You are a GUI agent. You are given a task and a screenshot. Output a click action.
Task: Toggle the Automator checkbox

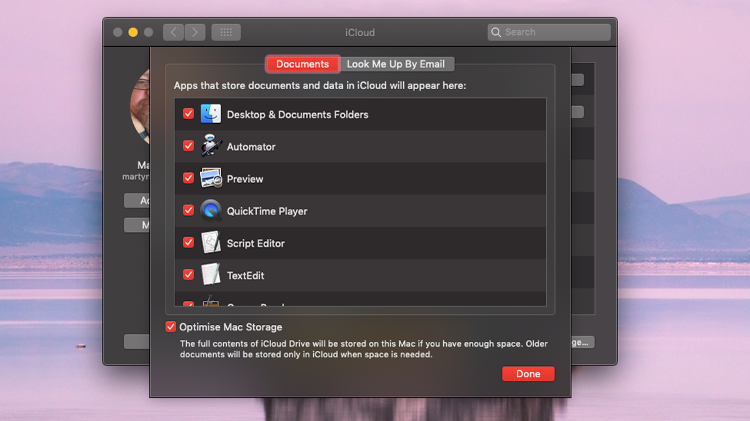(188, 145)
